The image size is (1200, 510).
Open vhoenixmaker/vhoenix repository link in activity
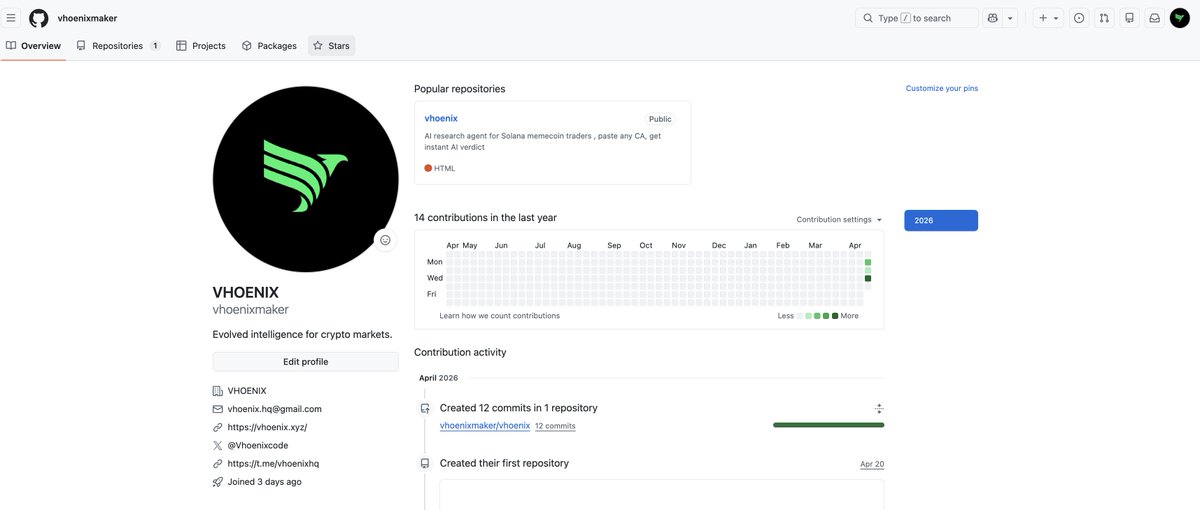click(x=485, y=425)
